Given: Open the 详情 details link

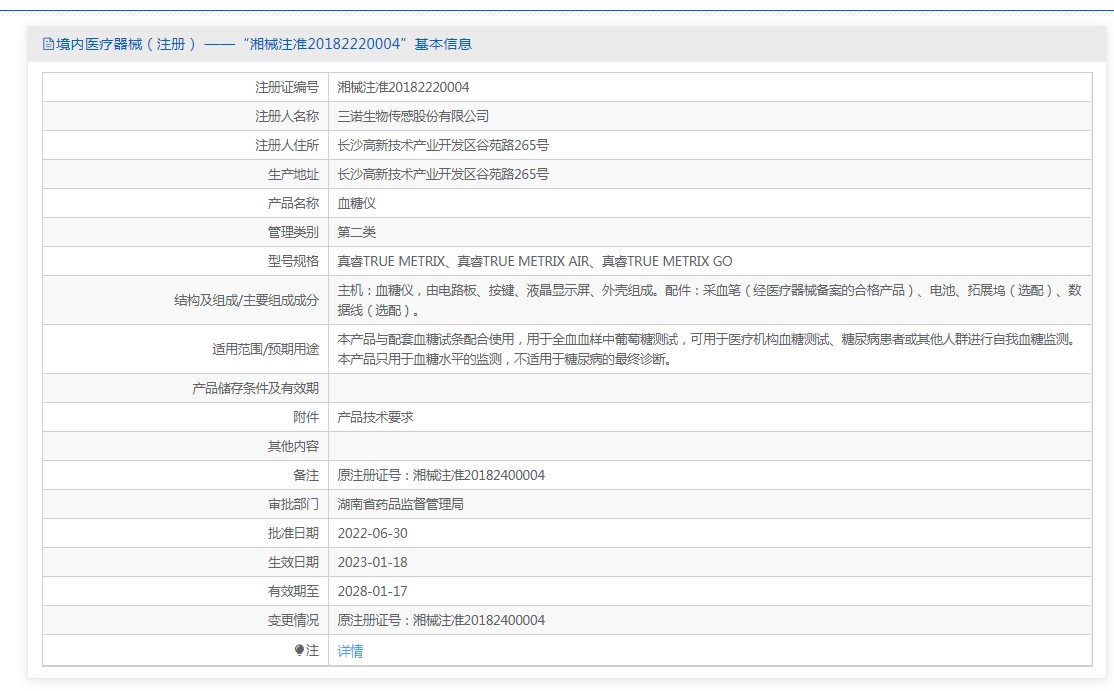Looking at the screenshot, I should pos(350,651).
